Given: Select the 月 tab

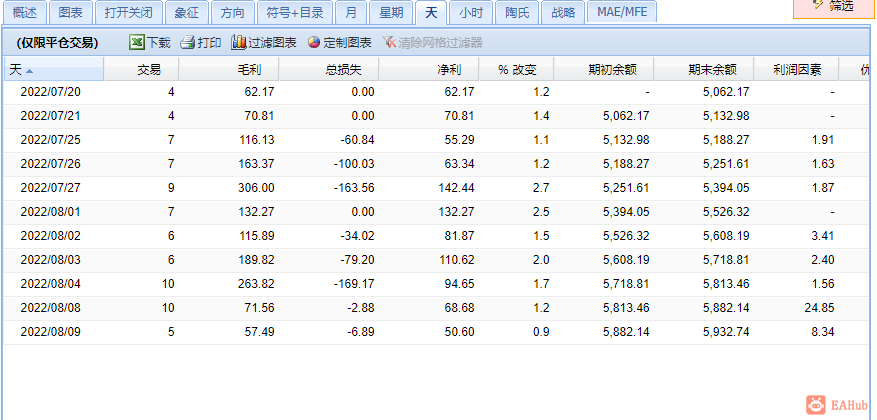Looking at the screenshot, I should coord(351,12).
